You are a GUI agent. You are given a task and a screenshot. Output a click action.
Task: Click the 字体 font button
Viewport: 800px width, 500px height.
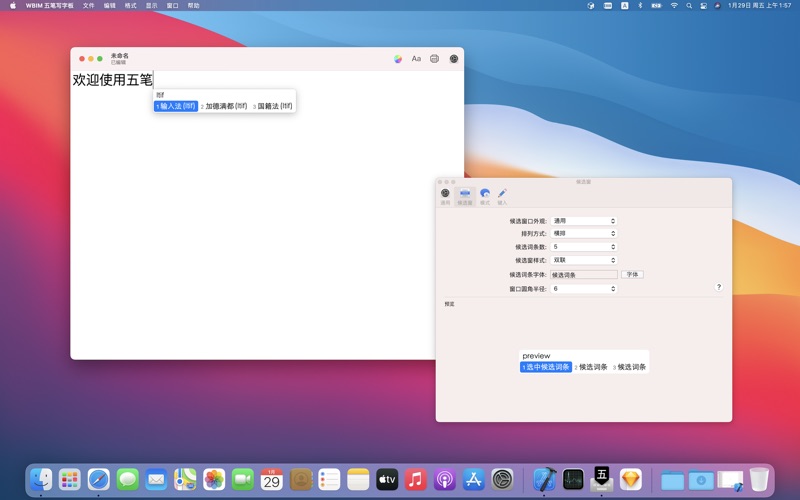click(632, 274)
